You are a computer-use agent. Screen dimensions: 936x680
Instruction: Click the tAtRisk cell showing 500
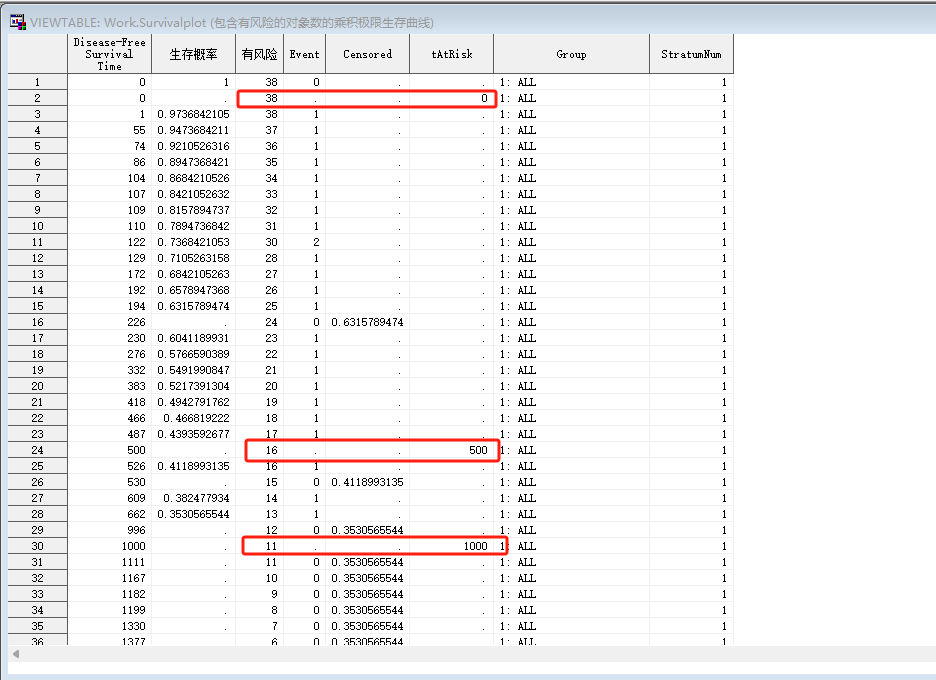click(x=451, y=450)
